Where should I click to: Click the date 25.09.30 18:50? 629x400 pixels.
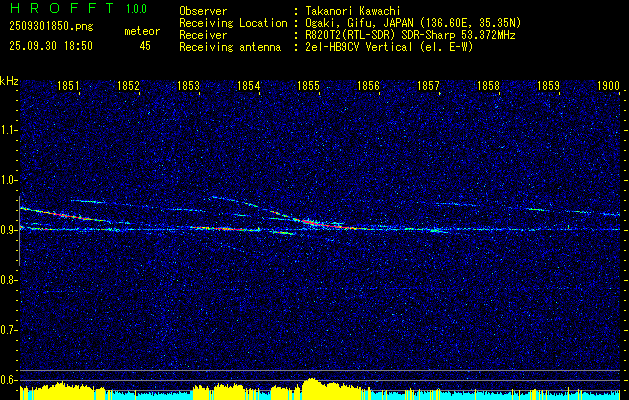coord(51,46)
